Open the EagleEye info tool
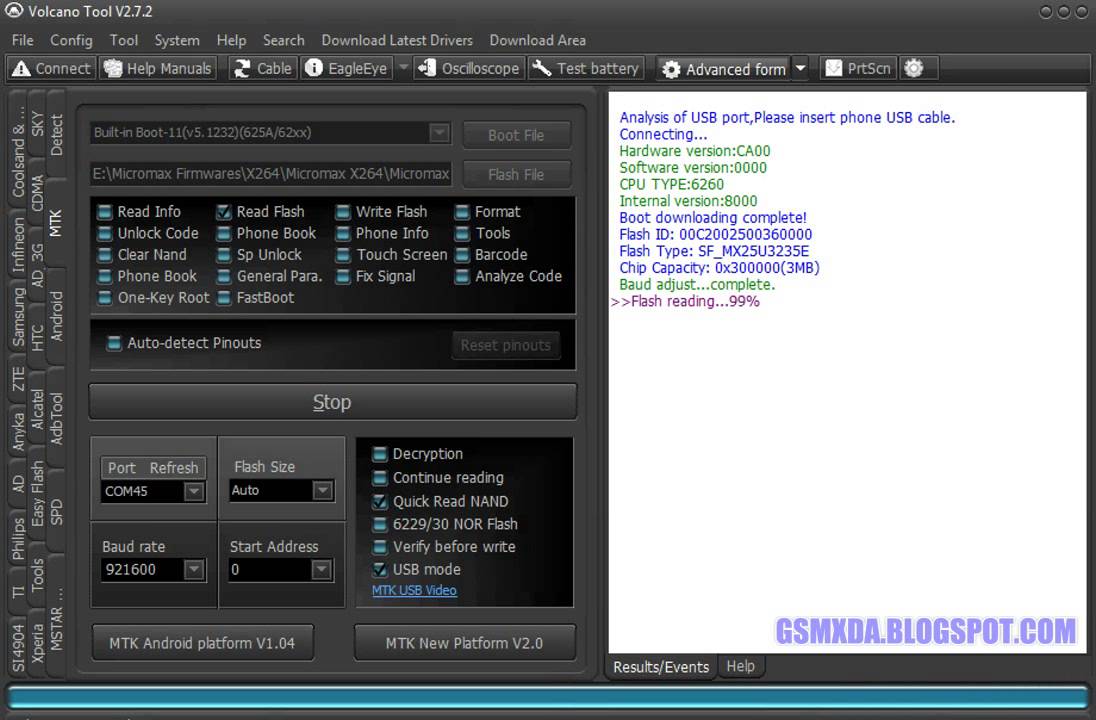This screenshot has width=1096, height=720. (347, 69)
